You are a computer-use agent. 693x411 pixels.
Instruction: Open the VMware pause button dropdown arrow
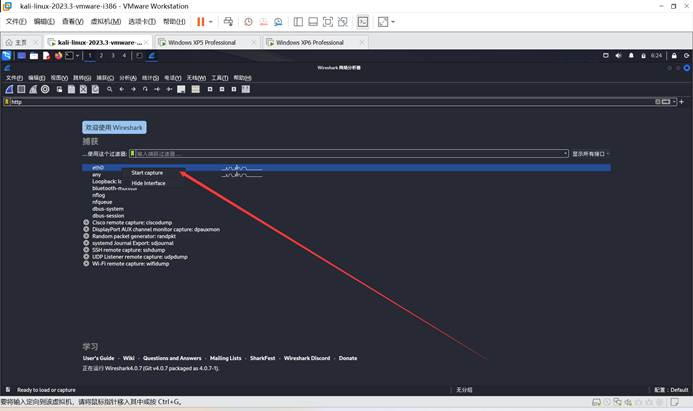pos(211,22)
